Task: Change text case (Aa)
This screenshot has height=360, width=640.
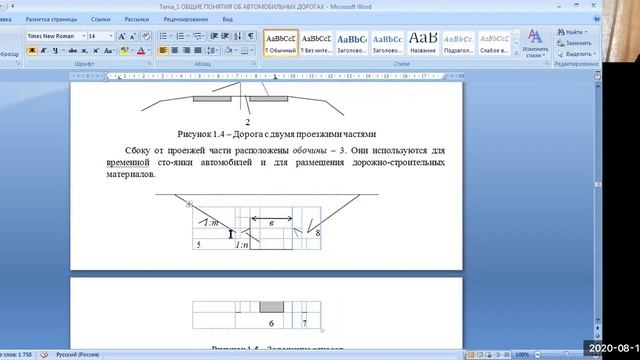Action: pyautogui.click(x=108, y=51)
